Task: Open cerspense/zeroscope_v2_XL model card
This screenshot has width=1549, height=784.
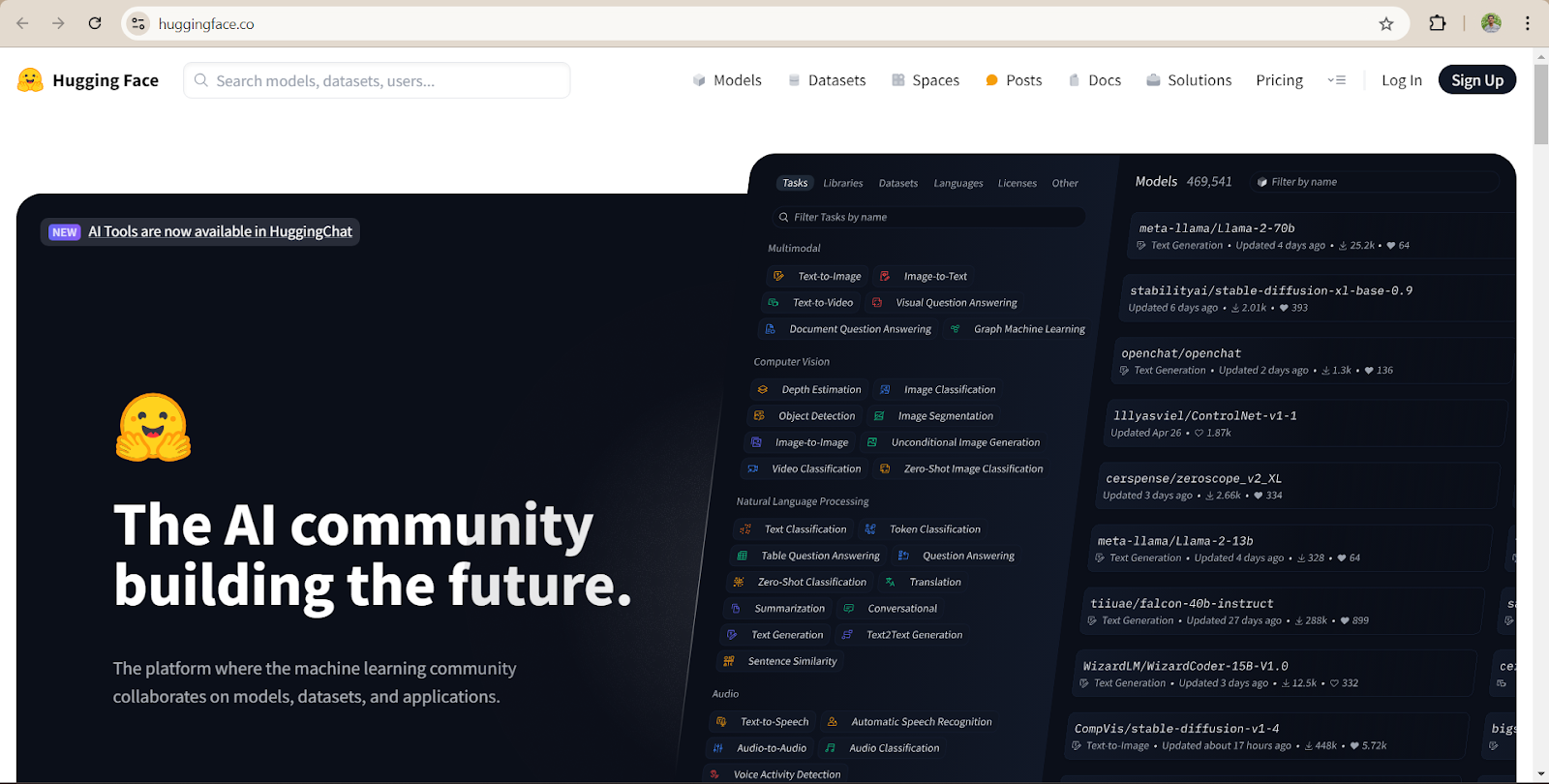Action: pyautogui.click(x=1299, y=486)
